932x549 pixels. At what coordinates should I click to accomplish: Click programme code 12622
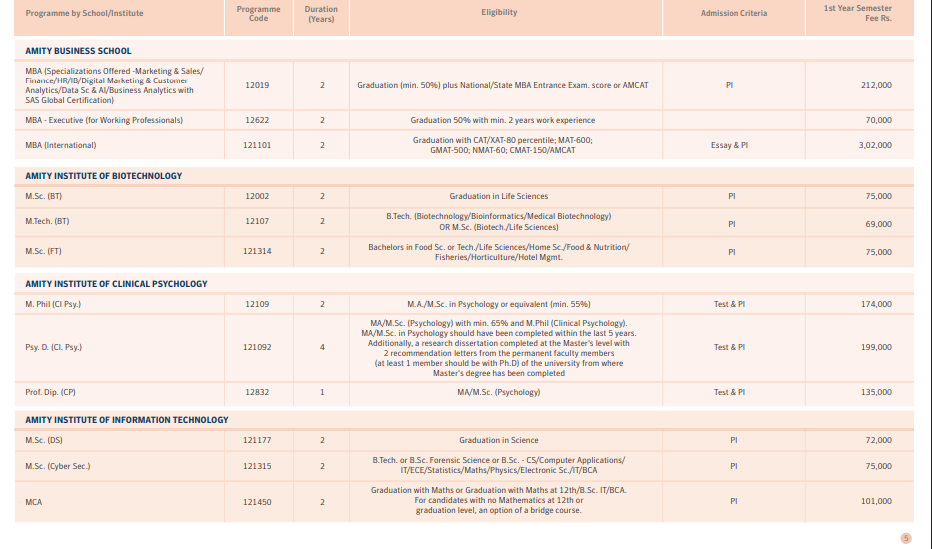(257, 120)
